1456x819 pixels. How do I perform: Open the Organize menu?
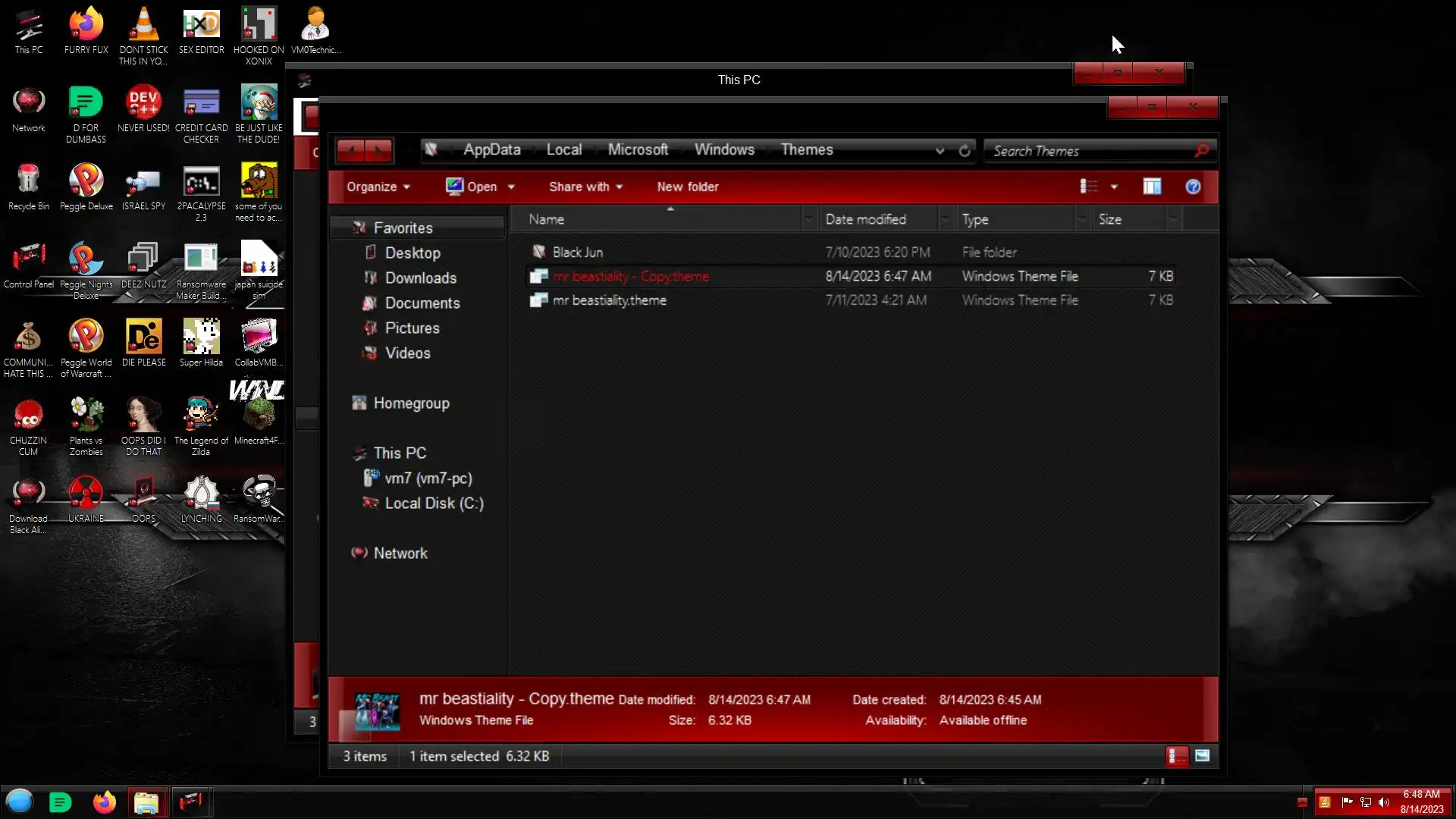[x=378, y=187]
